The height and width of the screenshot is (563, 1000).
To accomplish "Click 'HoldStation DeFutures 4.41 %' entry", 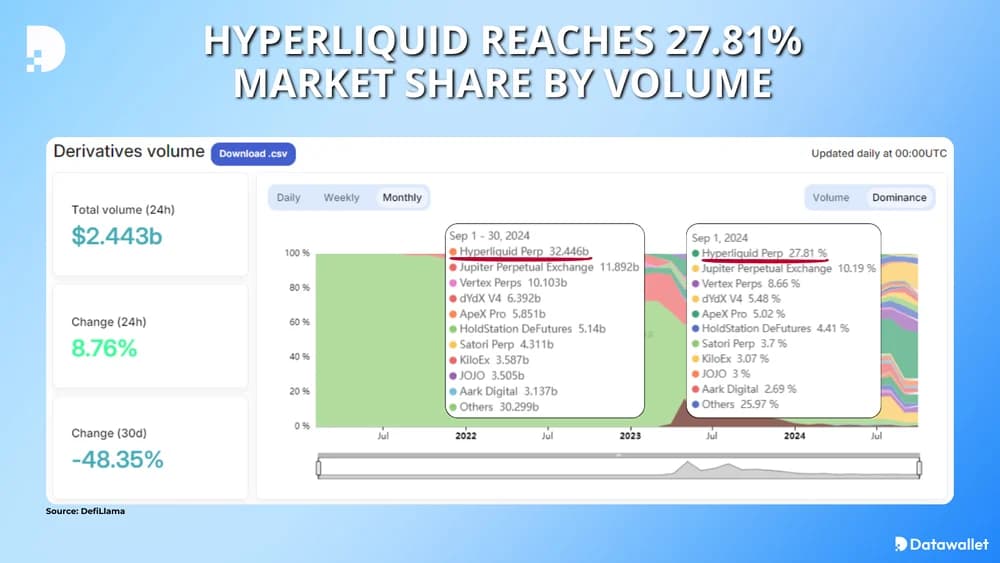I will pyautogui.click(x=770, y=328).
